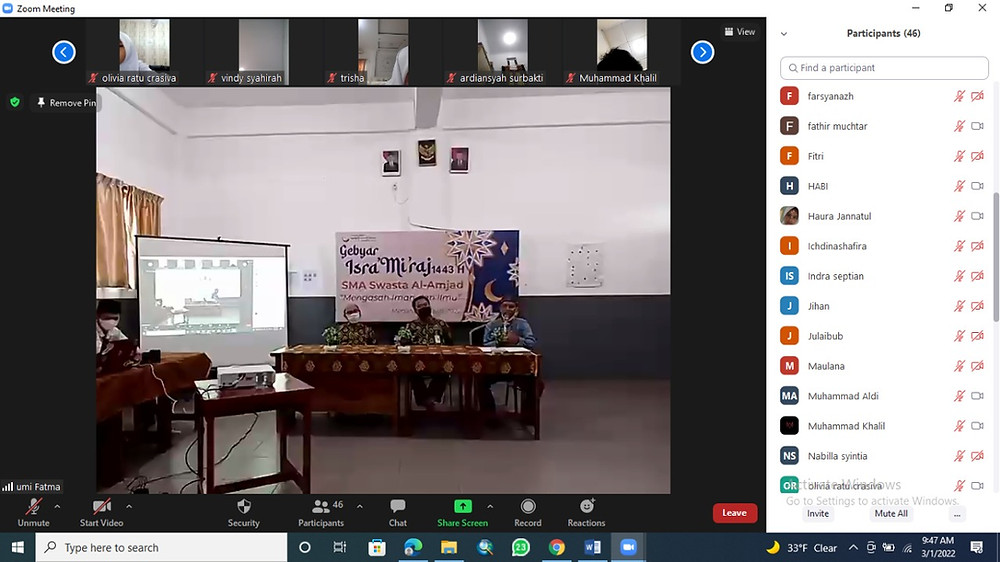Toggle Participants panel from toolbar
1000x562 pixels.
point(321,512)
